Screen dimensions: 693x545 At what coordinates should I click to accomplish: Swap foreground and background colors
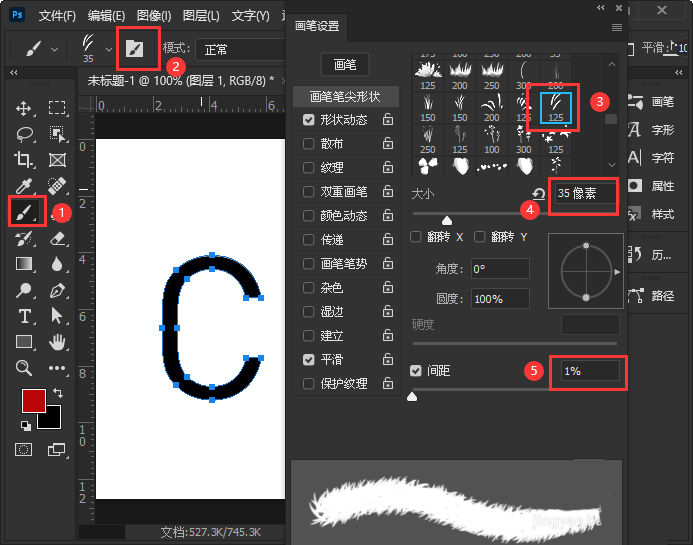tap(58, 392)
